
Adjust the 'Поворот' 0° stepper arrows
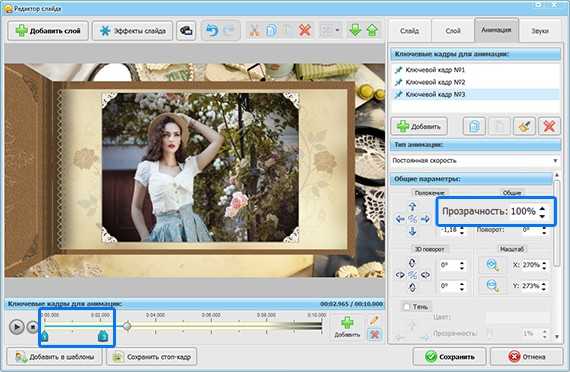(544, 230)
